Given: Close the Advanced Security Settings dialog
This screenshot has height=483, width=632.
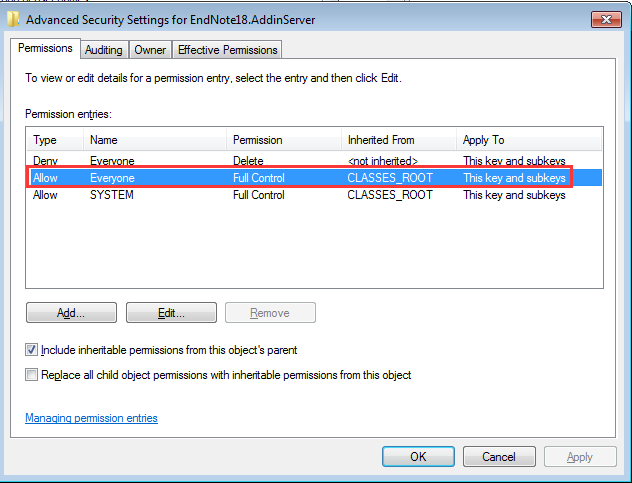Looking at the screenshot, I should [604, 18].
